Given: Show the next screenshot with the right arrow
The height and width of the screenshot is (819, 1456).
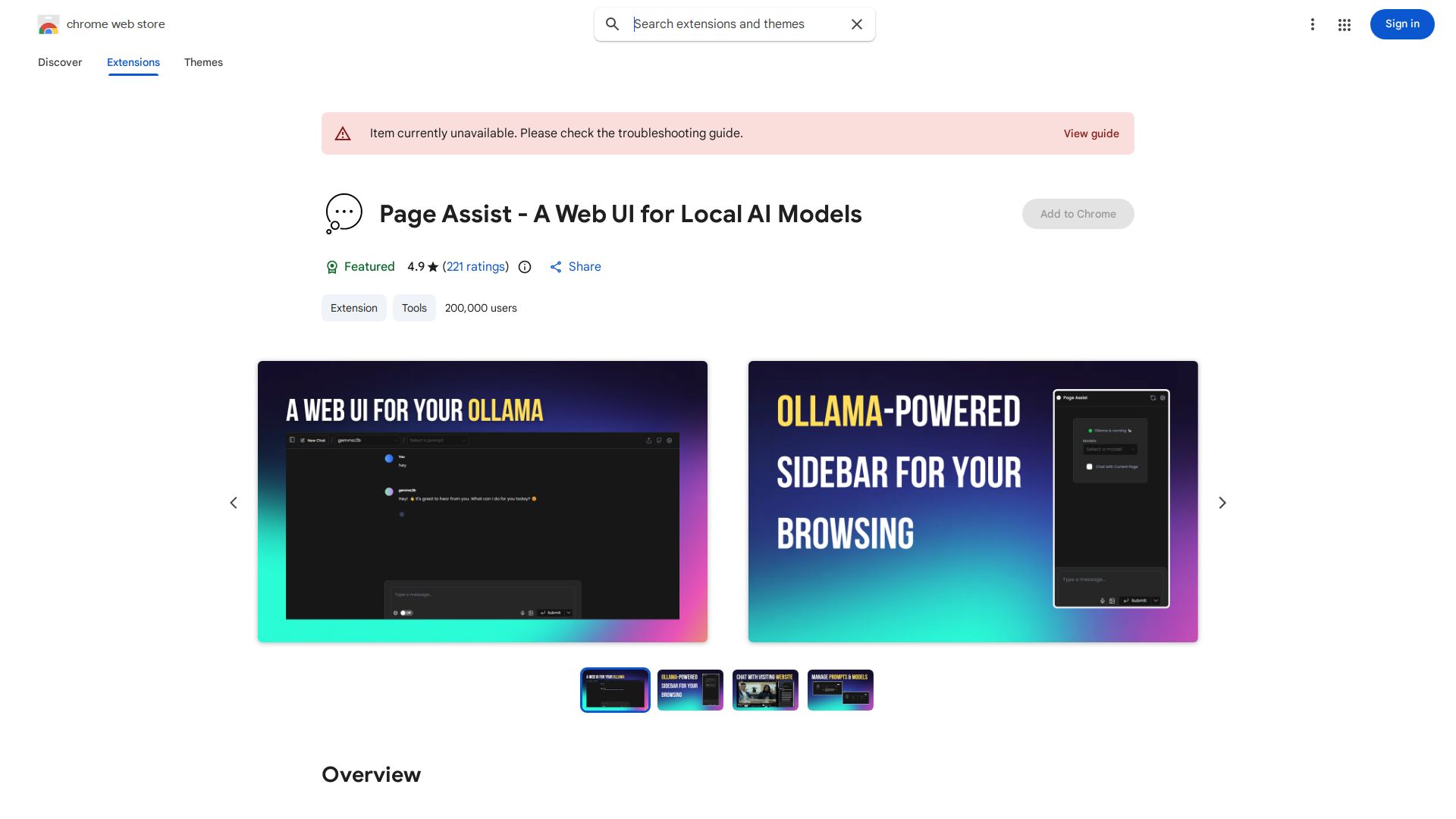Looking at the screenshot, I should [x=1222, y=503].
